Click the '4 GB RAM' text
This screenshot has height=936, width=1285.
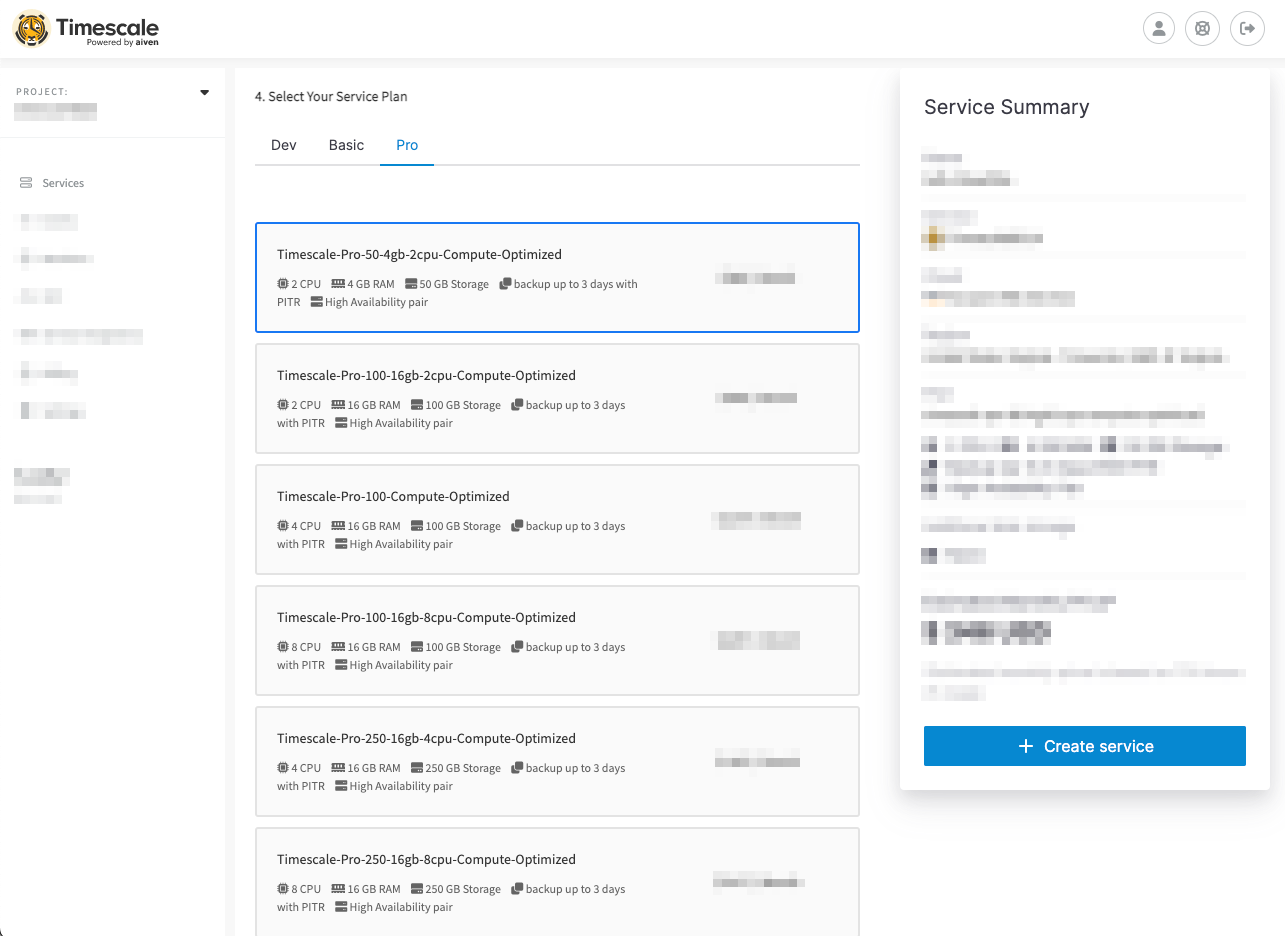pos(371,284)
